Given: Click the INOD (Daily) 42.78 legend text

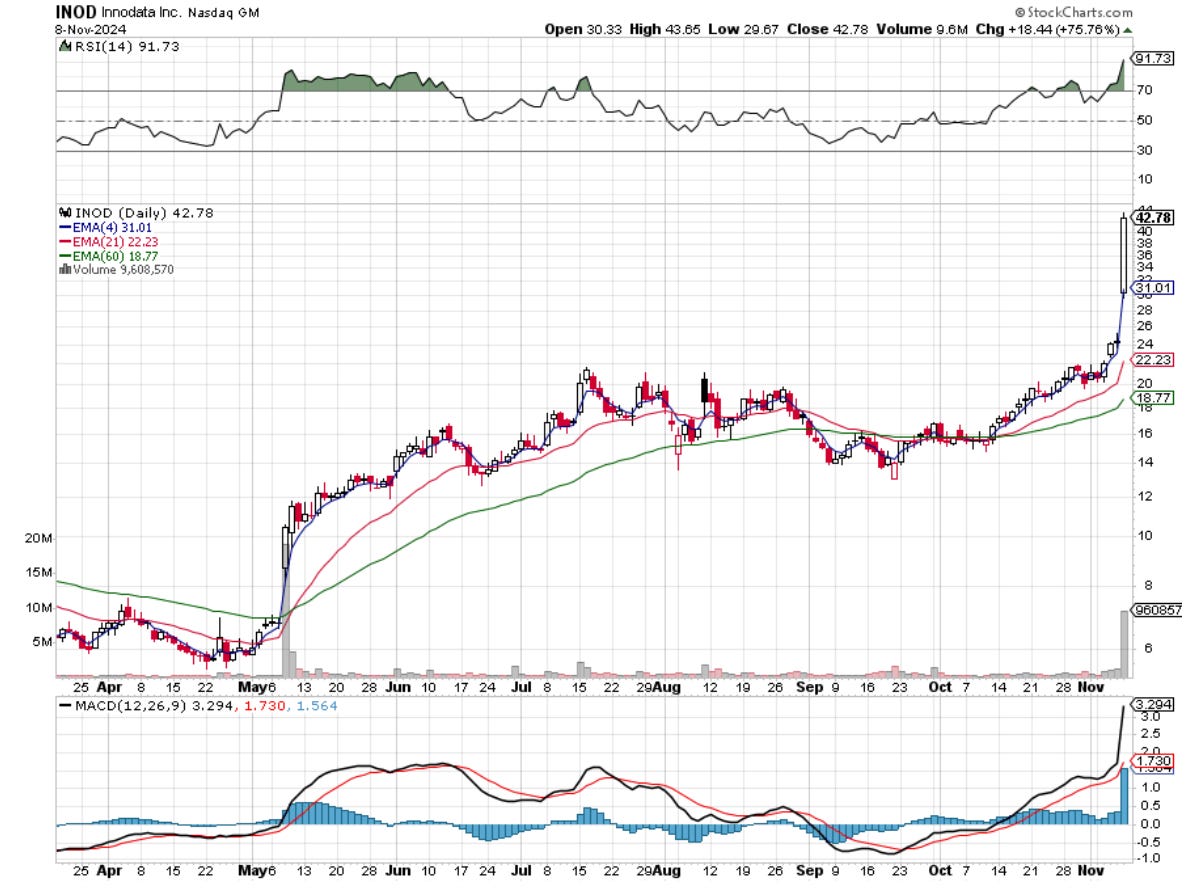Looking at the screenshot, I should tap(144, 213).
